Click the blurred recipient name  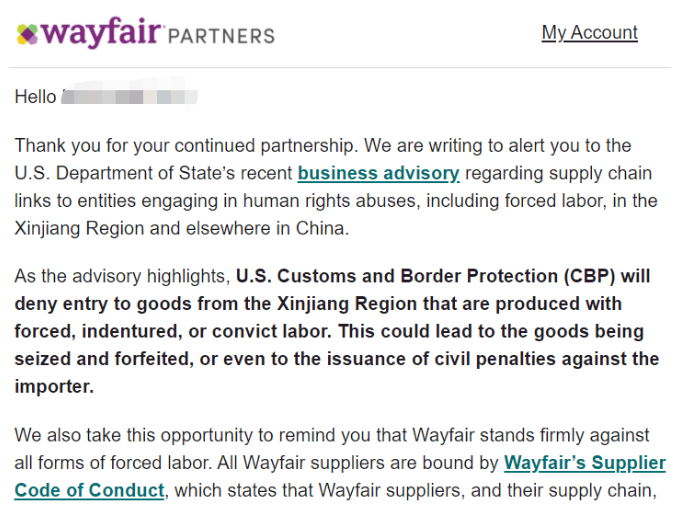coord(130,97)
